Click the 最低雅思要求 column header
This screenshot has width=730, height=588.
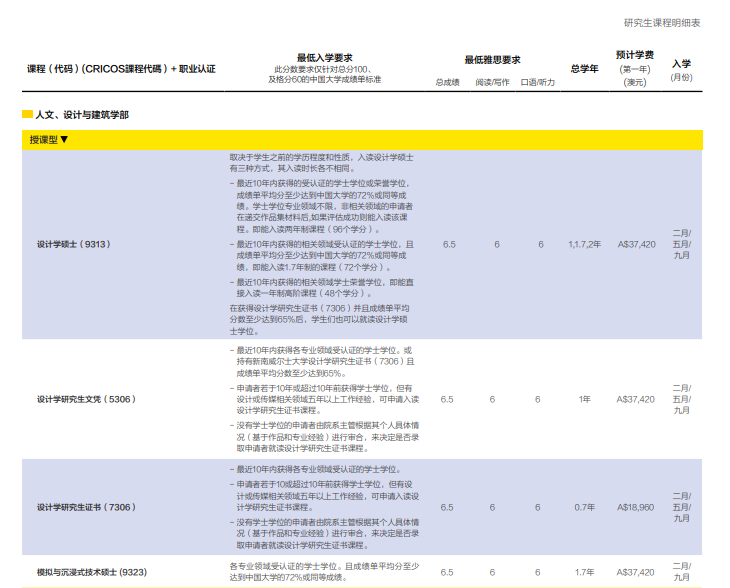492,60
